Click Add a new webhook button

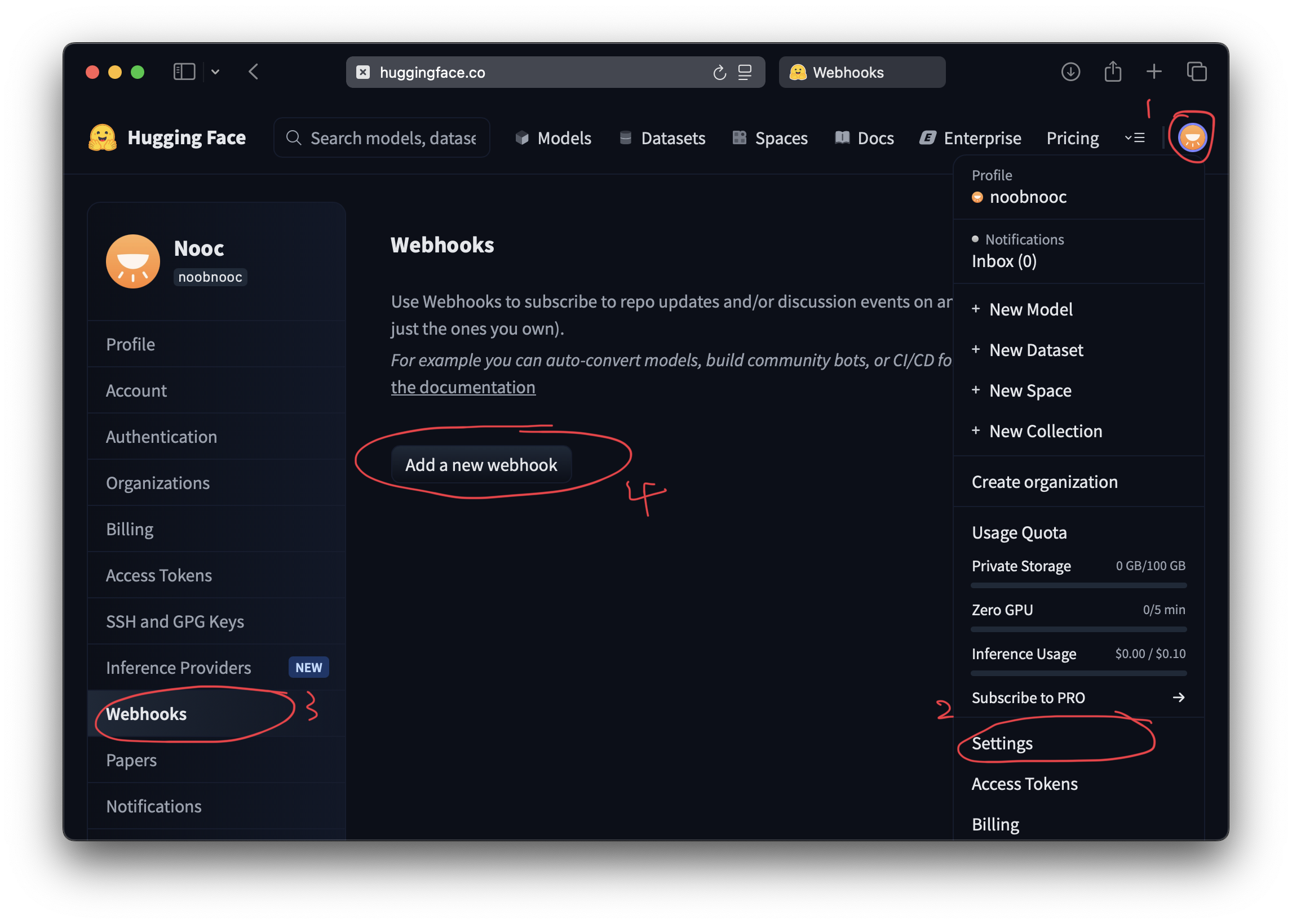pos(481,464)
